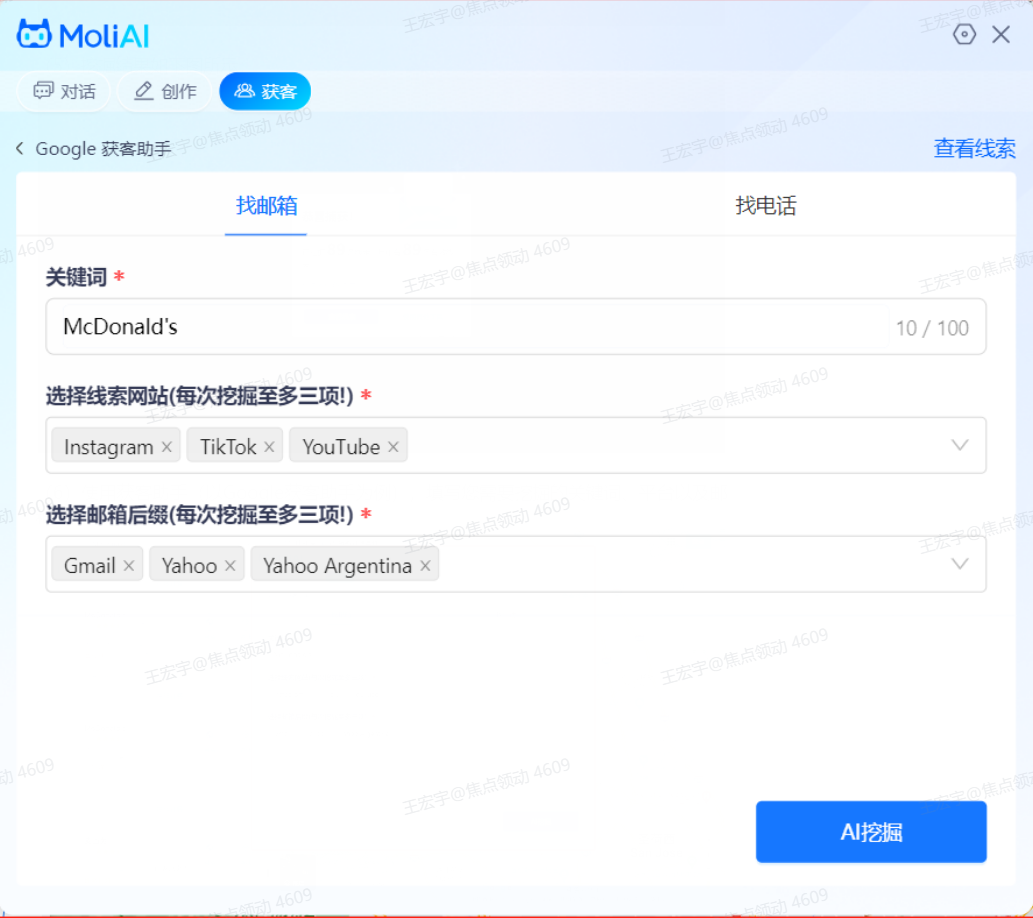1033x918 pixels.
Task: Open the 创作 creation mode
Action: tap(166, 92)
